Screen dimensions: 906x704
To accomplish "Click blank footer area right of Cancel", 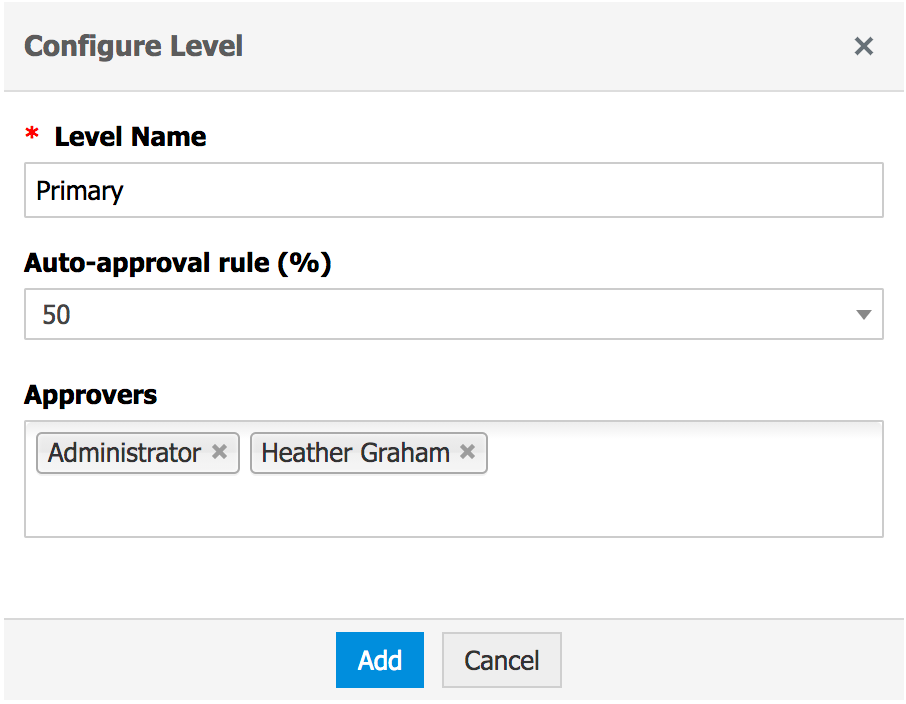I will (x=730, y=660).
